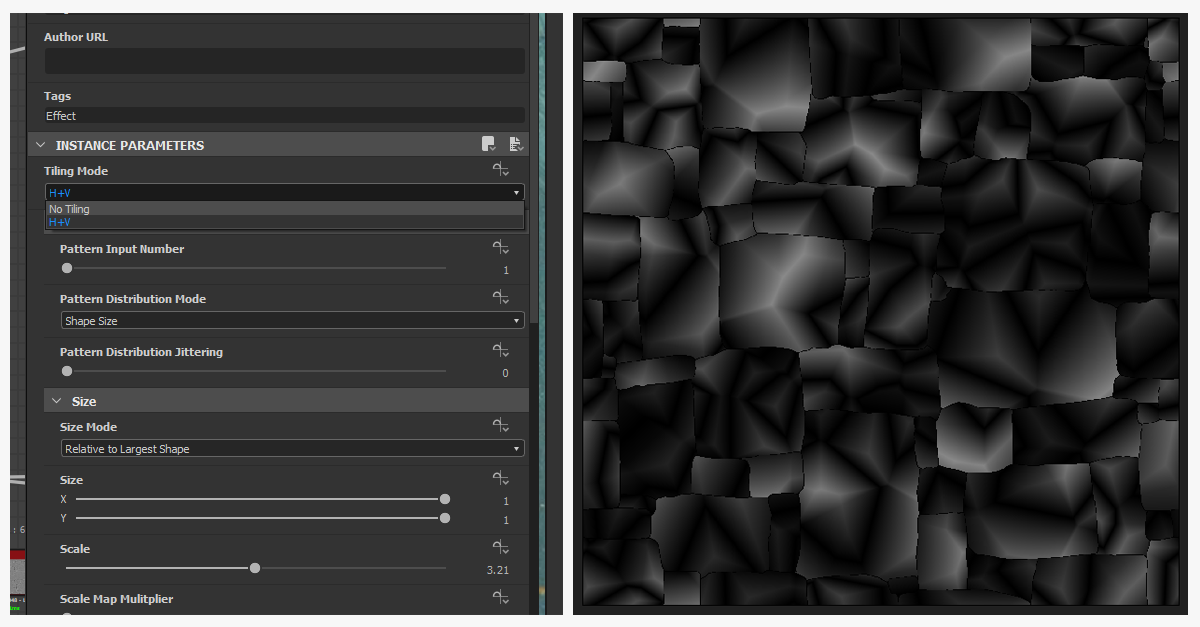Click the Scale slider handle
Image resolution: width=1200 pixels, height=627 pixels.
click(x=255, y=568)
